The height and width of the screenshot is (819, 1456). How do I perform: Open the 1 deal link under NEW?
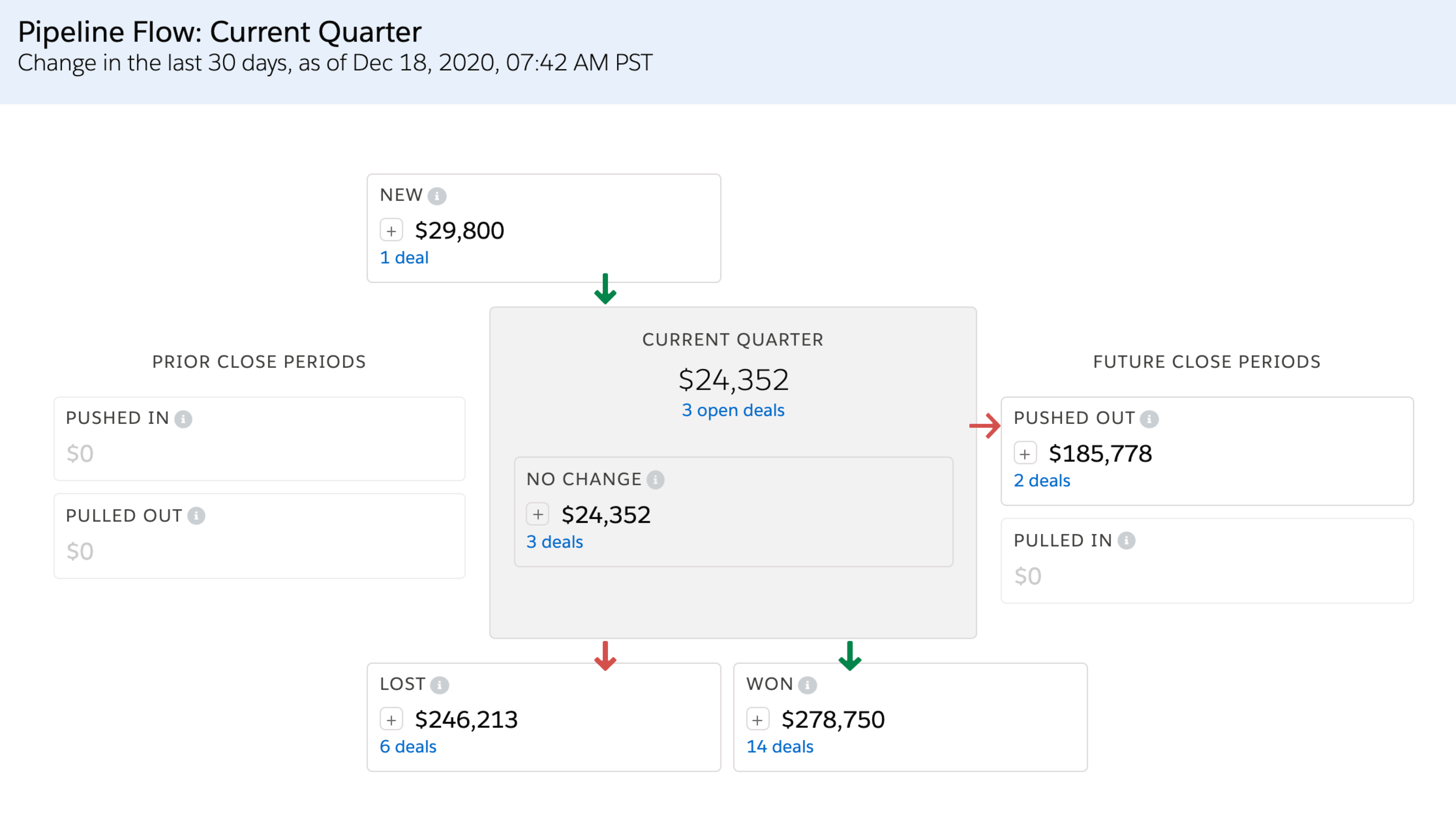click(404, 258)
